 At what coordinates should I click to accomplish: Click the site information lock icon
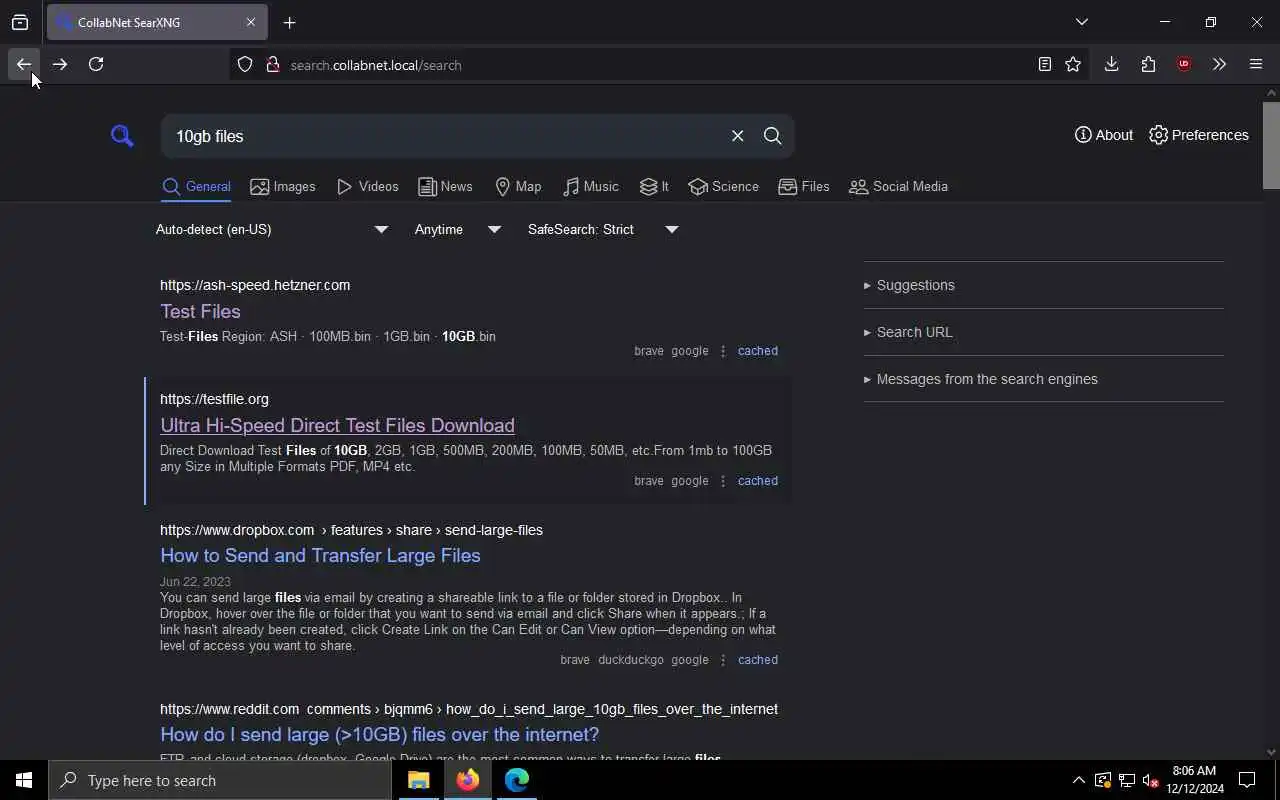[272, 65]
